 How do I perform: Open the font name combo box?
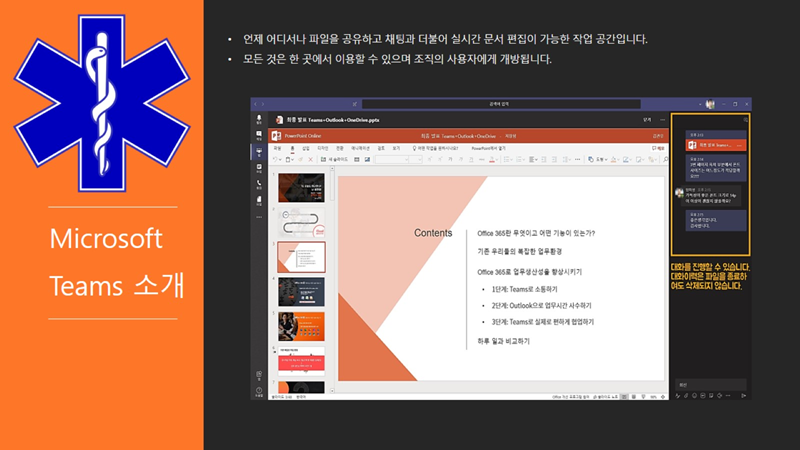point(391,160)
